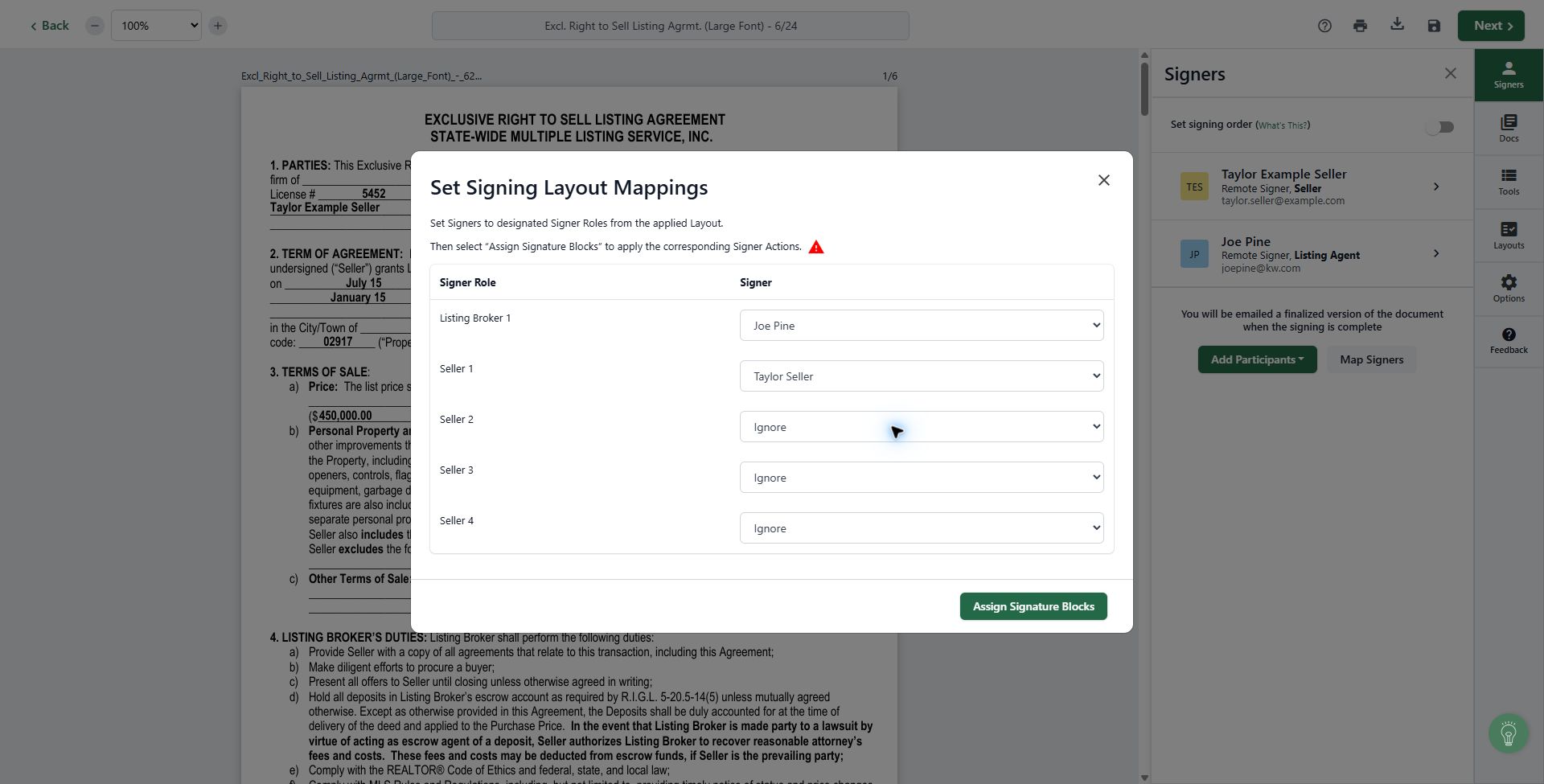Expand Taylor Example Seller details chevron
Image resolution: width=1544 pixels, height=784 pixels.
tap(1436, 187)
